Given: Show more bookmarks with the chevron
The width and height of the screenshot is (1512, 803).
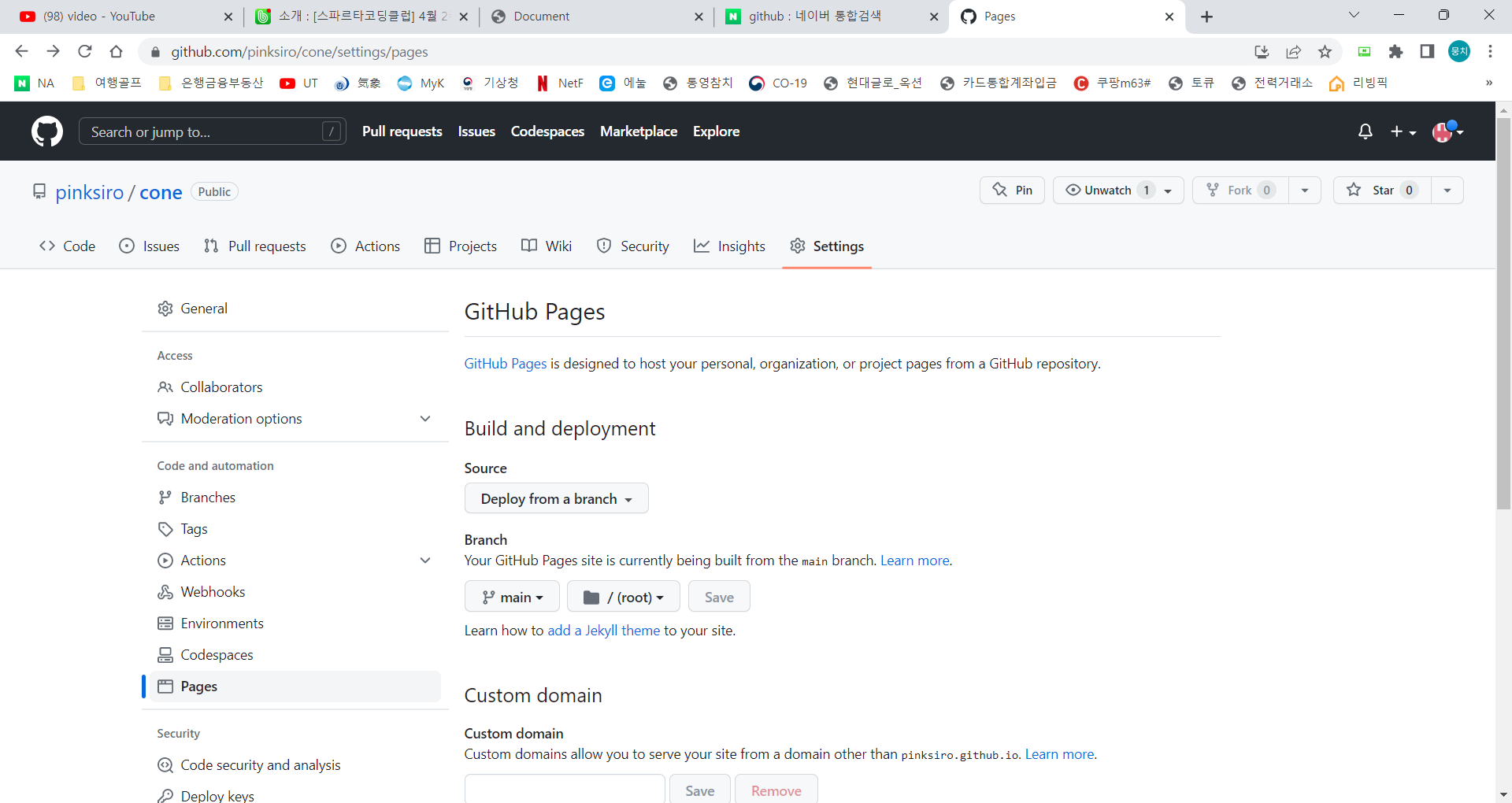Looking at the screenshot, I should point(1489,83).
